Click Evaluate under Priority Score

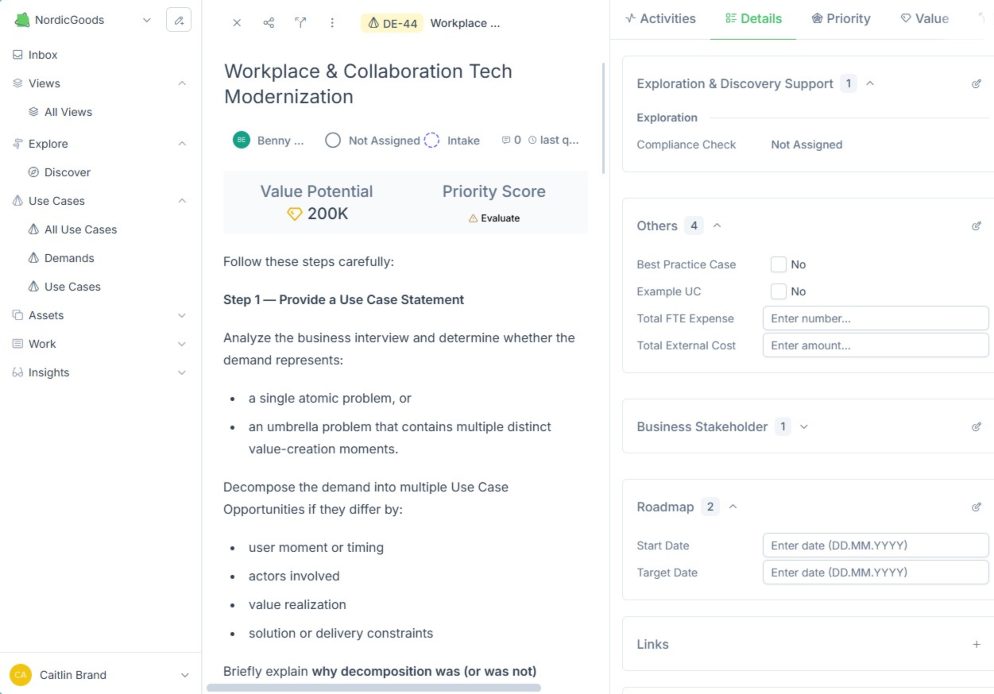tap(494, 218)
